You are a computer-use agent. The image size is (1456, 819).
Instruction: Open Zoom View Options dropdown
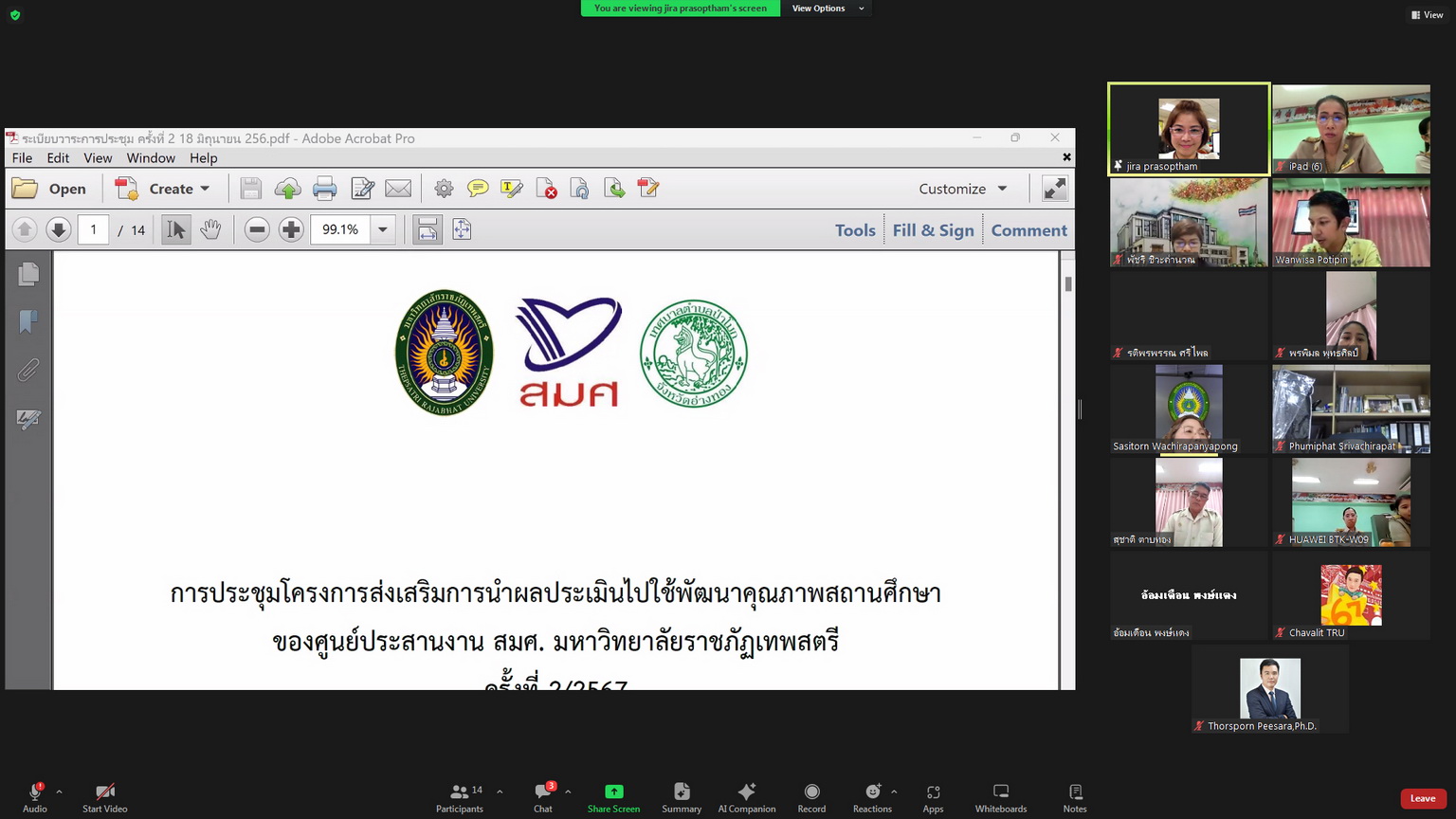pyautogui.click(x=828, y=9)
